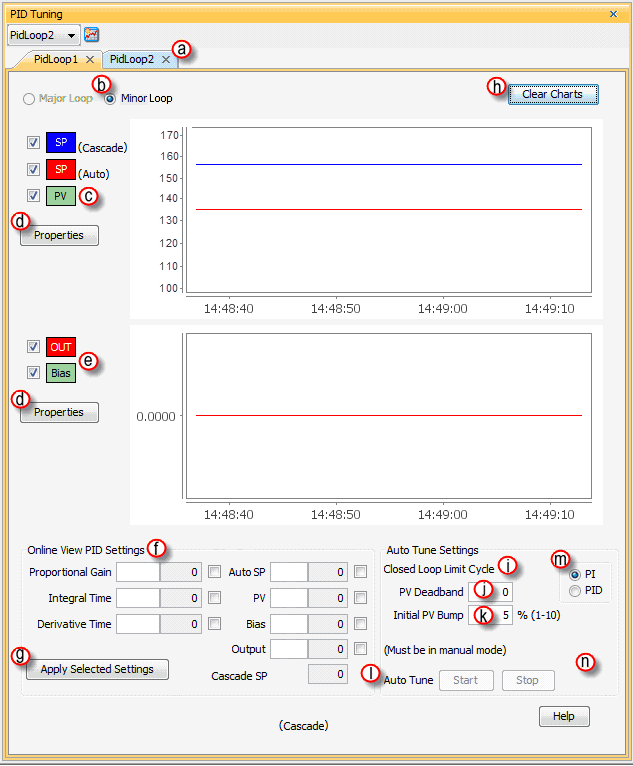Close the PidLoop2 tab
This screenshot has height=766, width=633.
click(x=166, y=60)
